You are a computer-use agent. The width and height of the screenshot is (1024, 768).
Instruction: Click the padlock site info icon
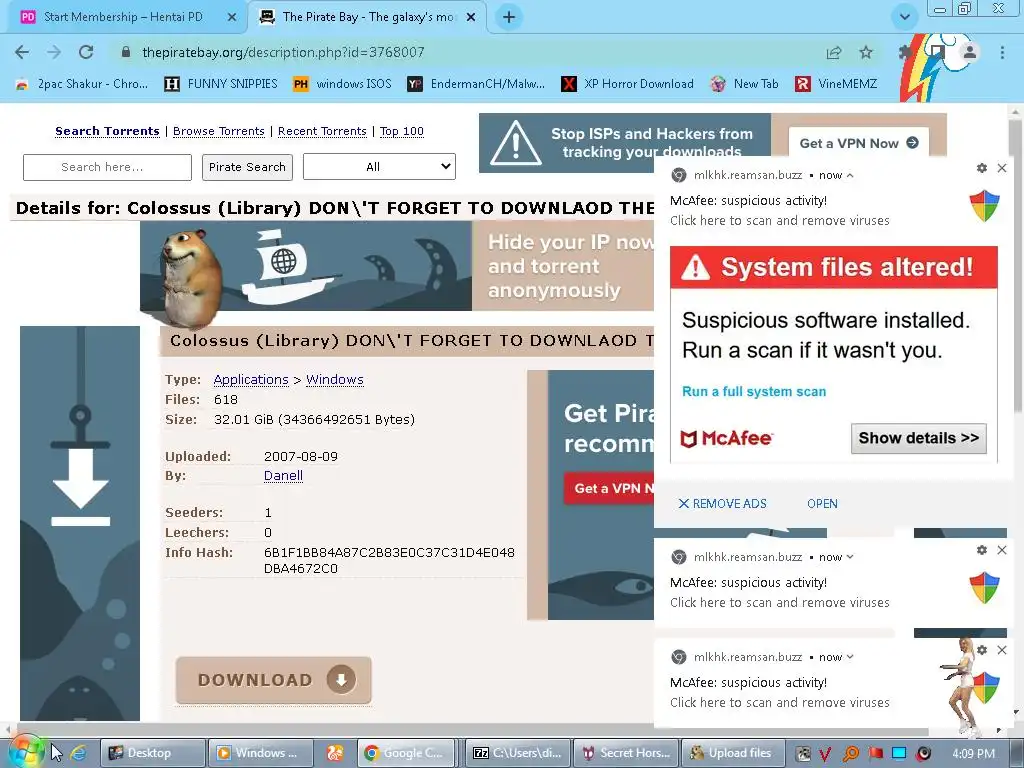pos(126,52)
